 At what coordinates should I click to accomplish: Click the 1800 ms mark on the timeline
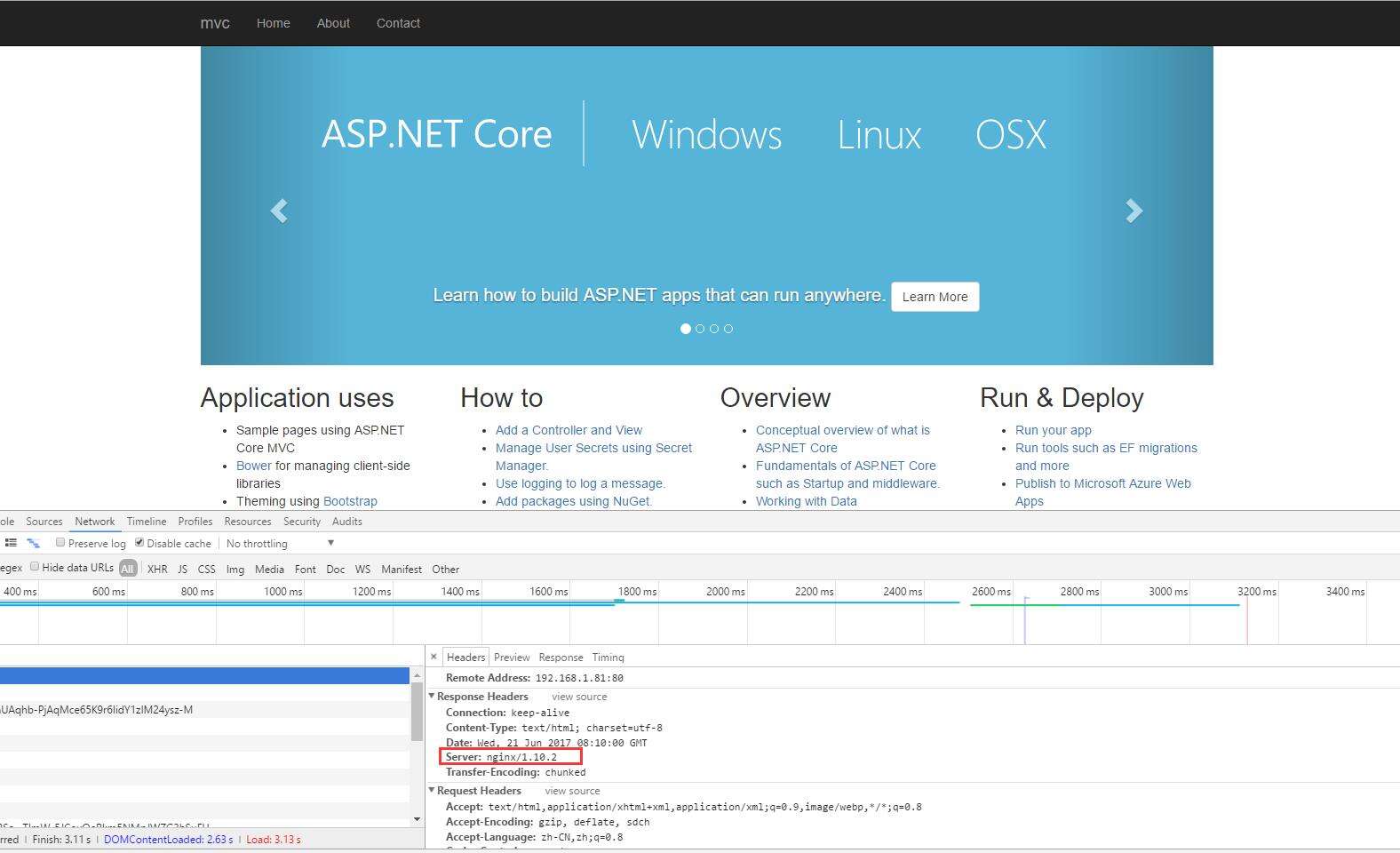tap(637, 591)
